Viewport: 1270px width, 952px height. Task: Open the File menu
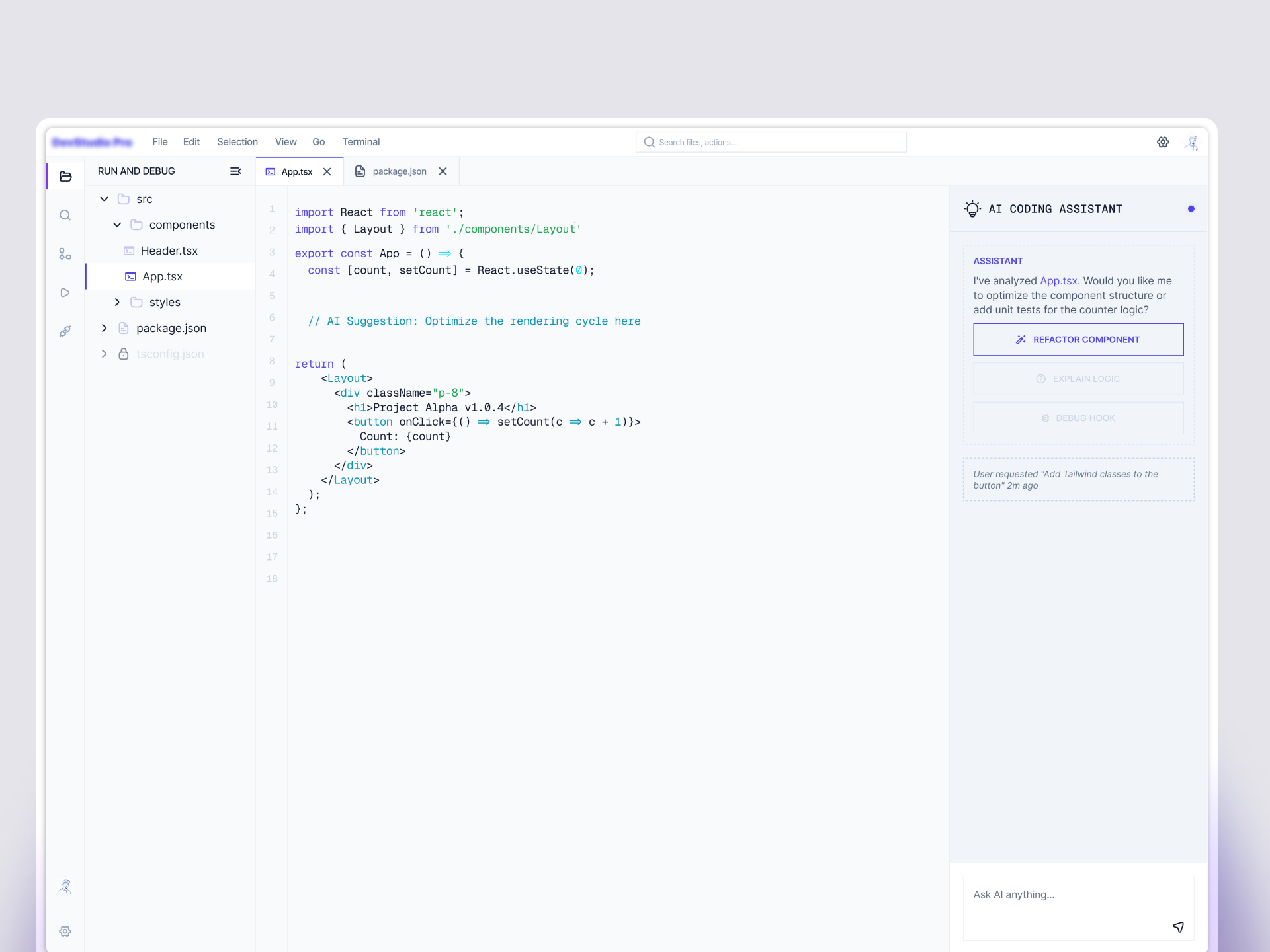point(159,142)
